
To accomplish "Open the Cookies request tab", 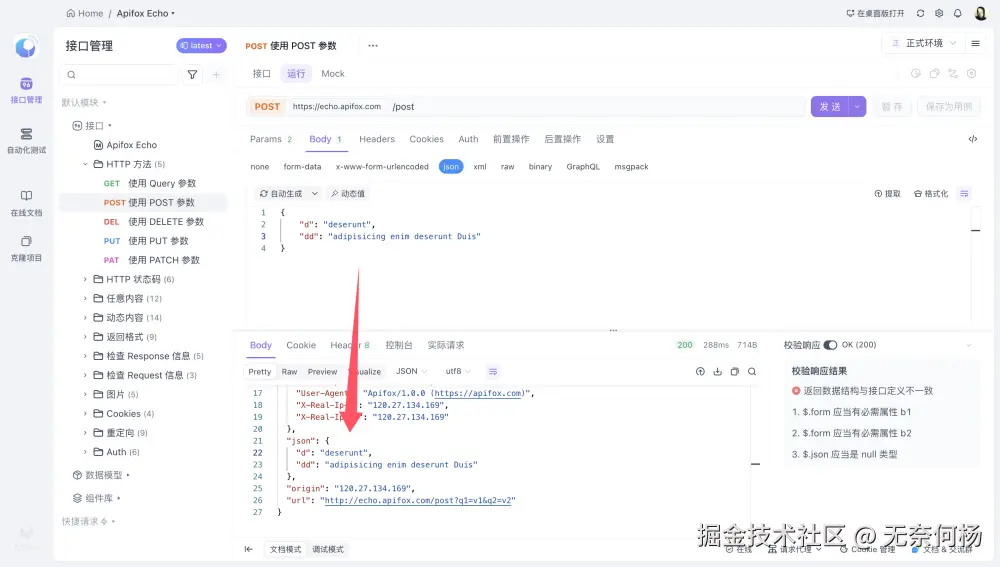I will [426, 139].
